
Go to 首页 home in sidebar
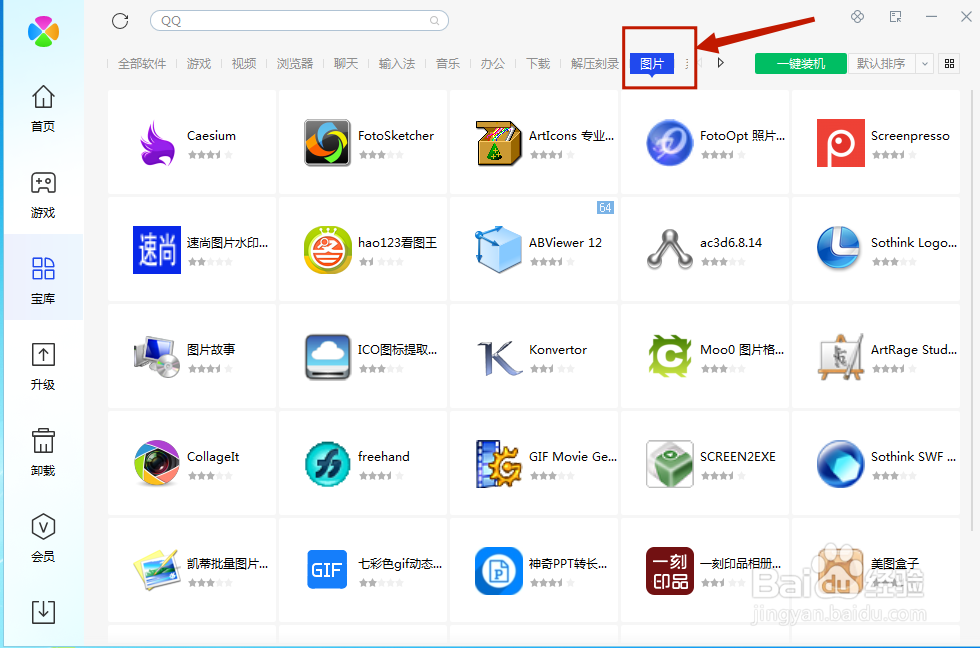point(43,109)
